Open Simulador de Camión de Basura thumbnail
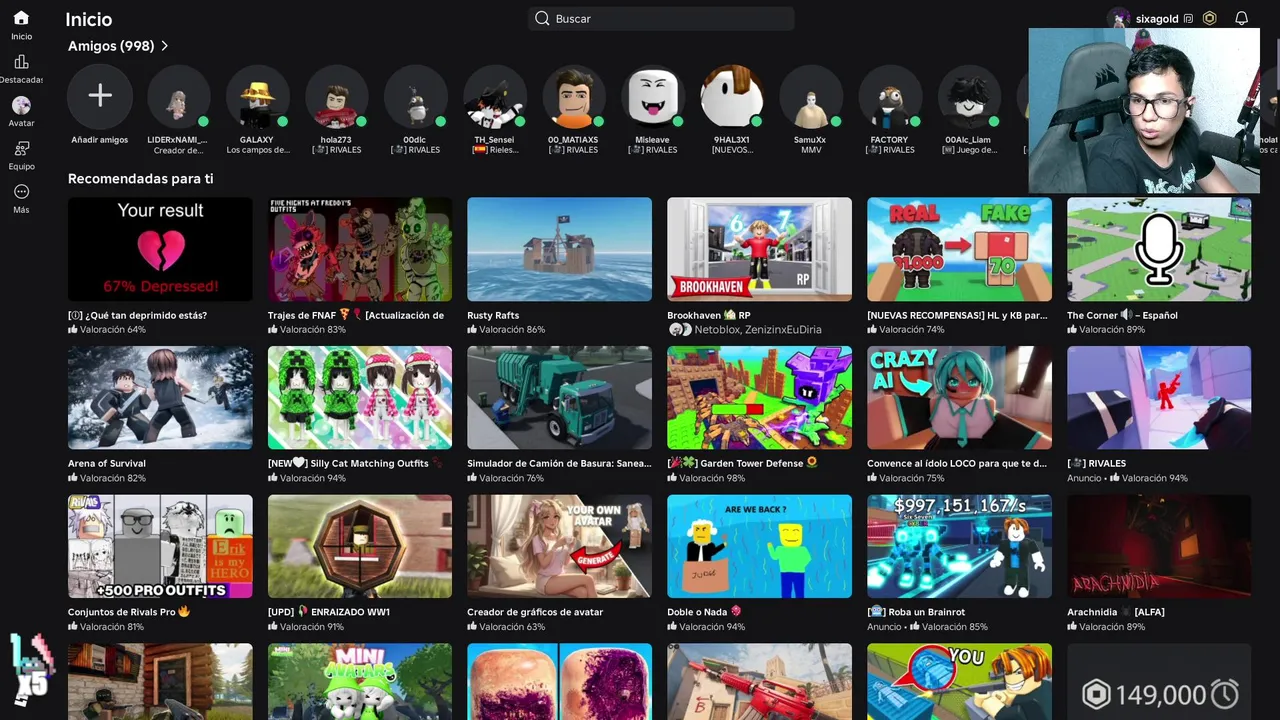The height and width of the screenshot is (720, 1280). coord(559,397)
